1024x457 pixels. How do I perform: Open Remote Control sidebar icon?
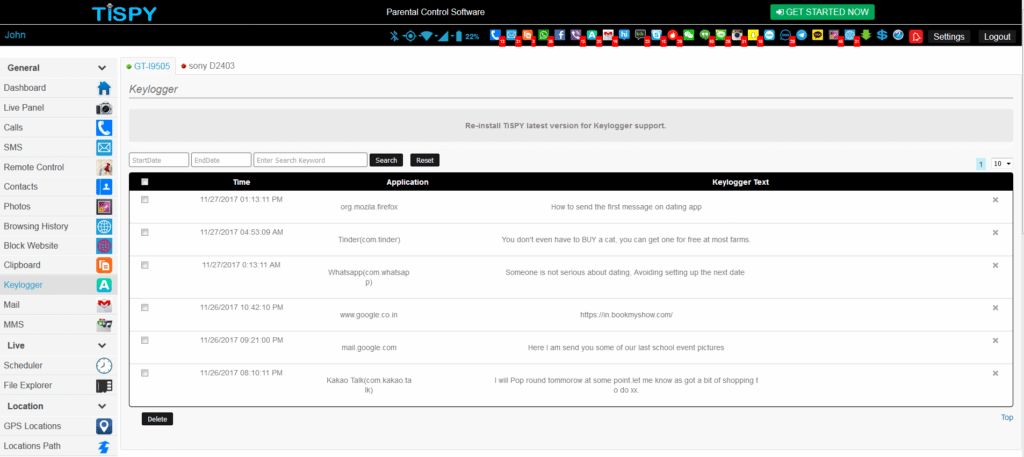(x=104, y=167)
